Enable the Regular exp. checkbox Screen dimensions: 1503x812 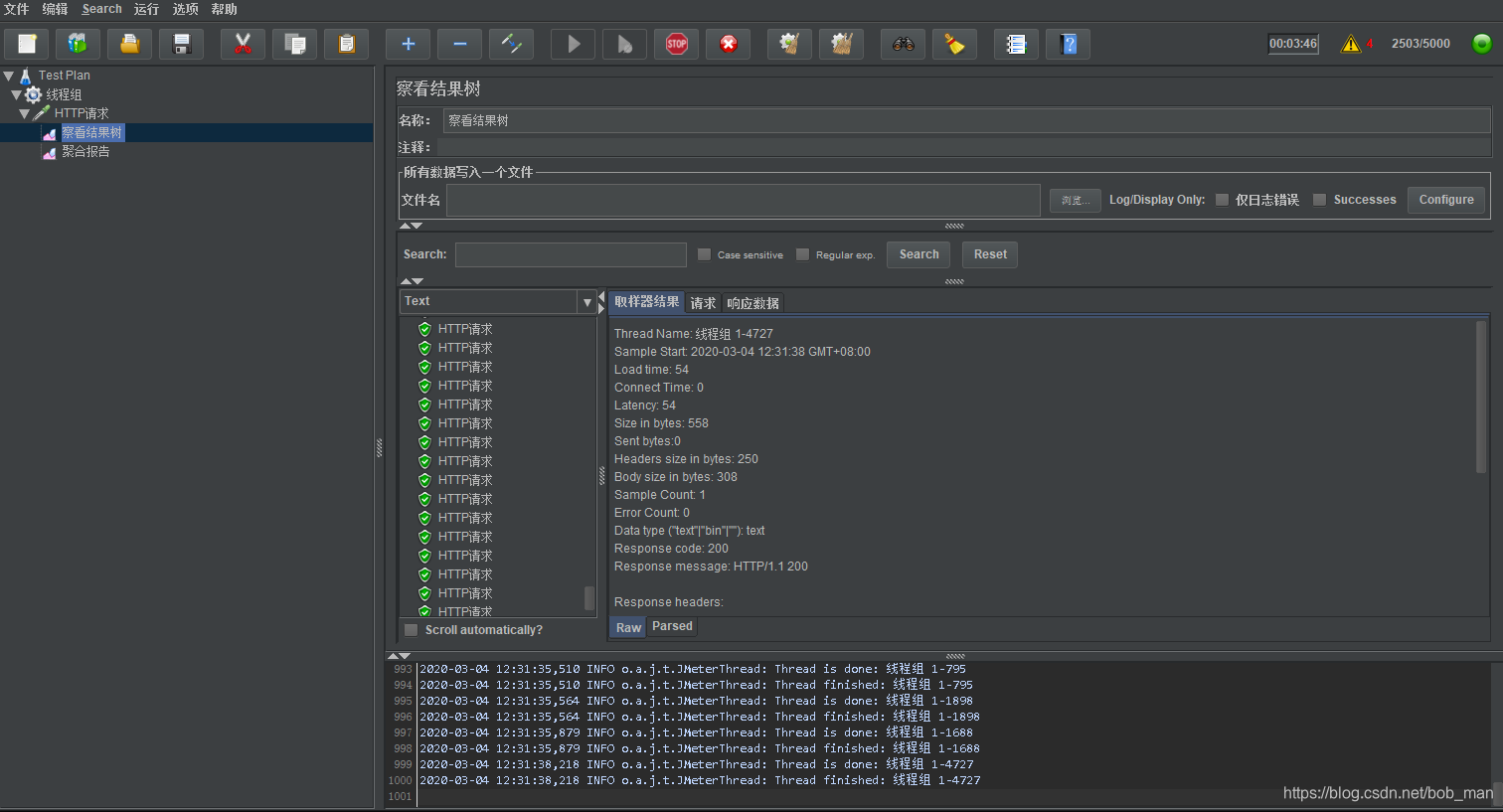click(x=802, y=254)
